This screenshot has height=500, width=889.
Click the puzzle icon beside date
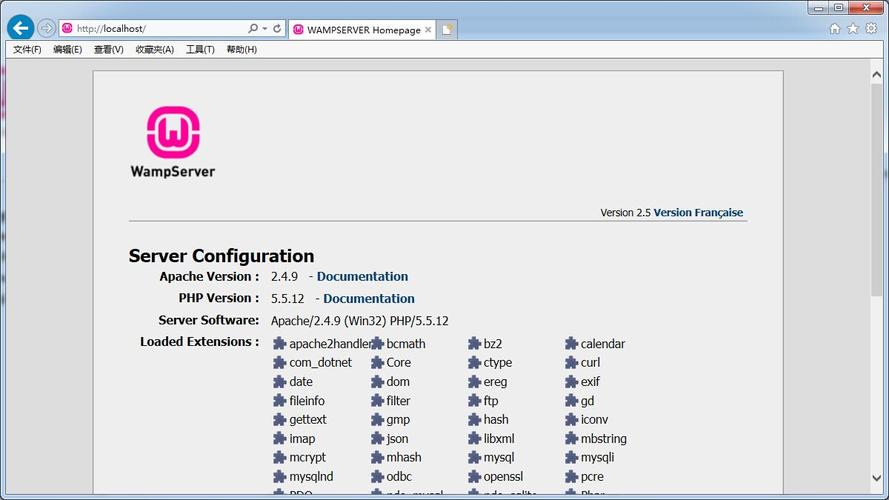pos(280,382)
